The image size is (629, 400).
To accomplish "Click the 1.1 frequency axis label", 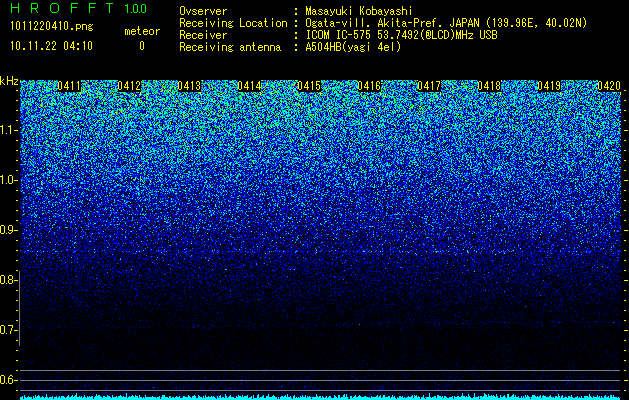I will (8, 130).
